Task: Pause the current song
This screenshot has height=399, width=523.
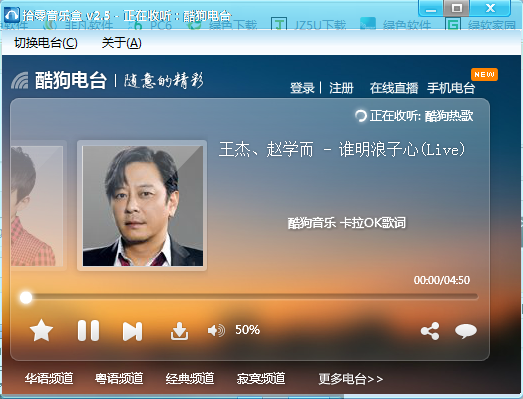Action: click(88, 331)
